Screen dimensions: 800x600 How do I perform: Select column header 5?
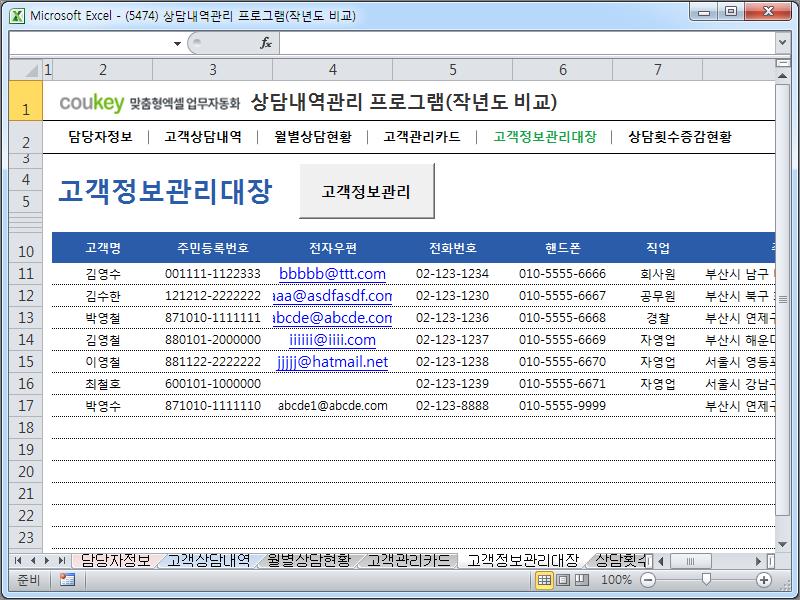(453, 70)
